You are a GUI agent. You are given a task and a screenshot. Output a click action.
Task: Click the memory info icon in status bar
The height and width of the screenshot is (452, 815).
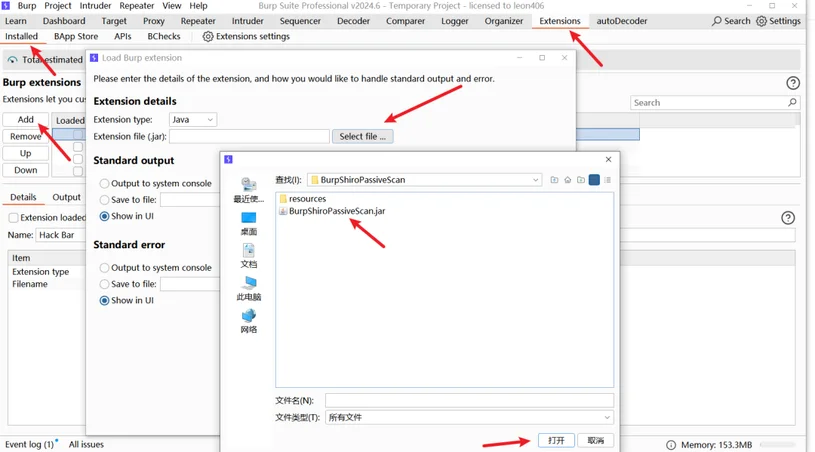click(x=671, y=445)
